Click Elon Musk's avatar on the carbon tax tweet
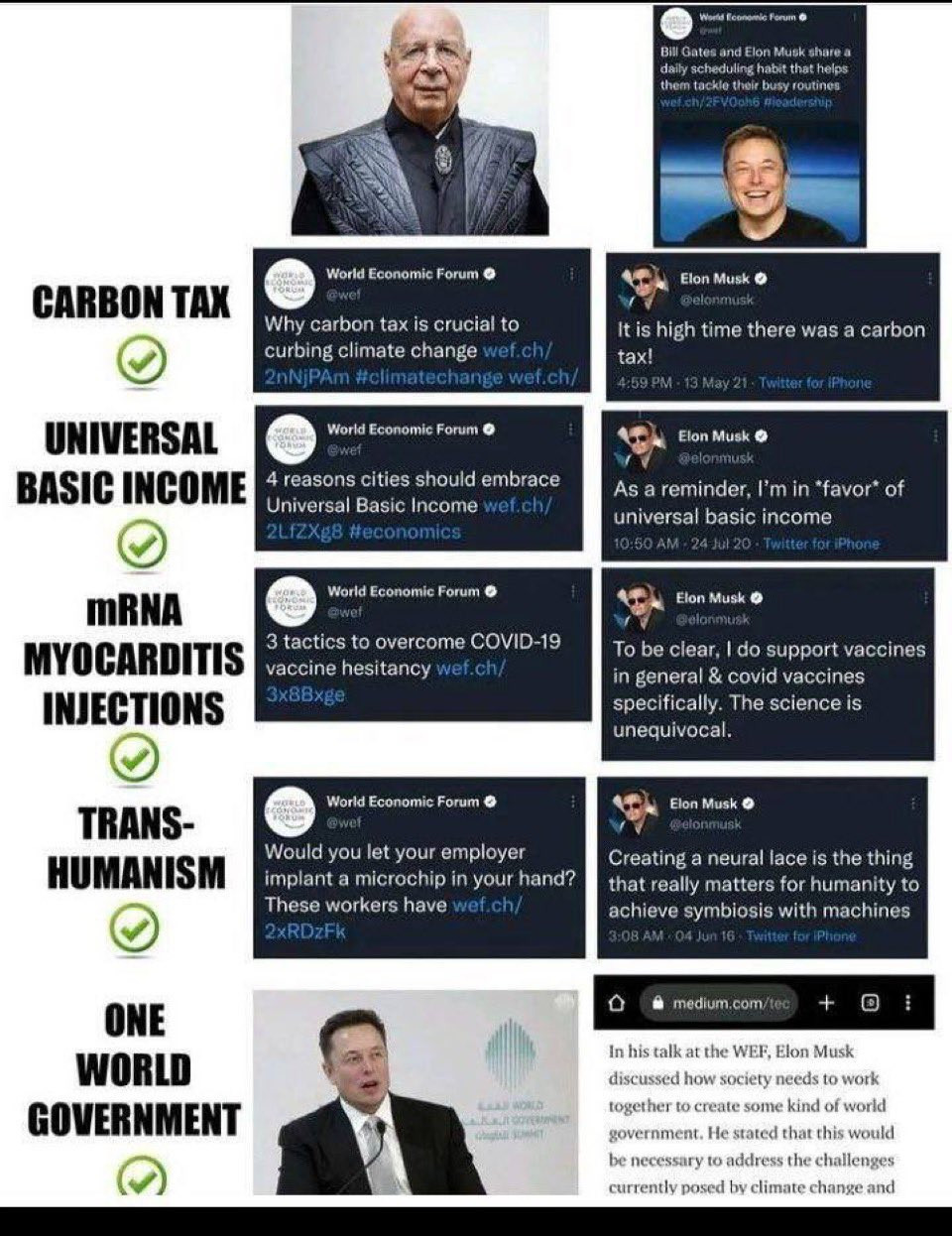The width and height of the screenshot is (952, 1236). tap(642, 288)
